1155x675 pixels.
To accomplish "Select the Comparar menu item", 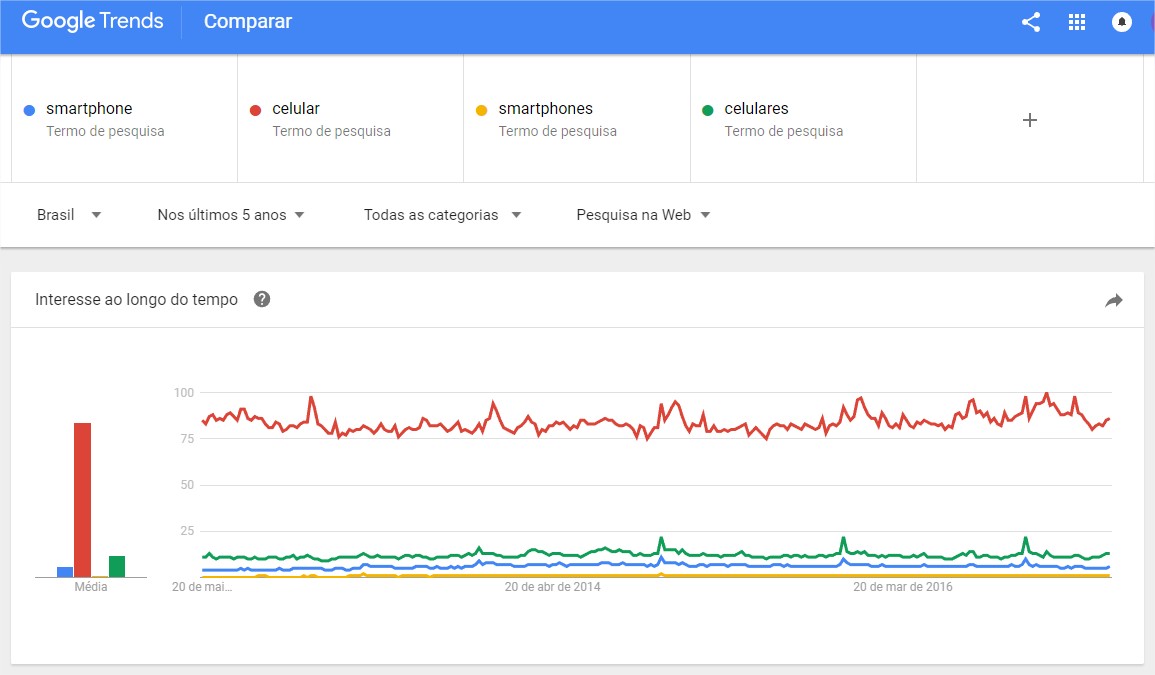I will click(x=247, y=21).
